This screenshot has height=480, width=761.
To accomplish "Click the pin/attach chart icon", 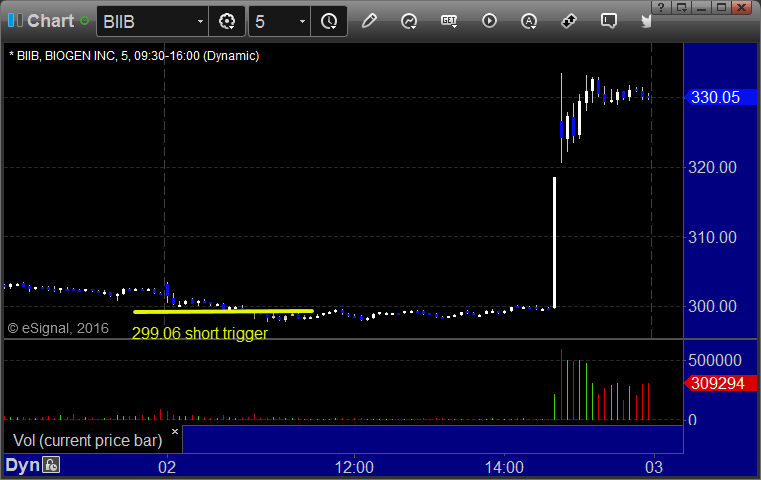I will point(569,21).
